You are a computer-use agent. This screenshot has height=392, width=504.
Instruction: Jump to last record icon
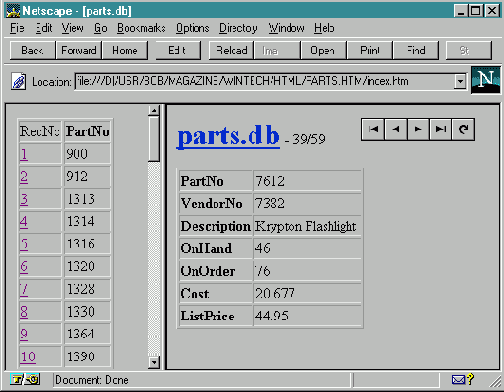[x=440, y=129]
